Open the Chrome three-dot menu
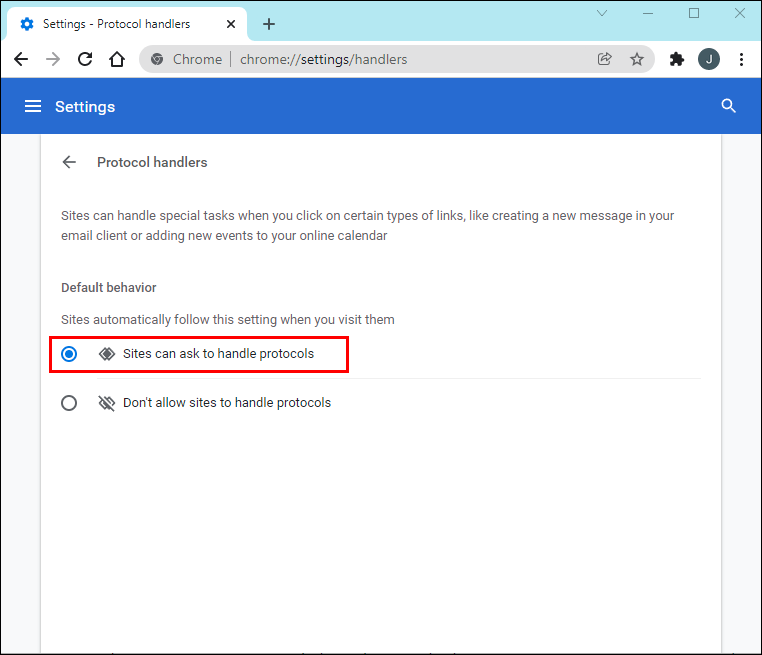The height and width of the screenshot is (655, 762). [x=741, y=59]
